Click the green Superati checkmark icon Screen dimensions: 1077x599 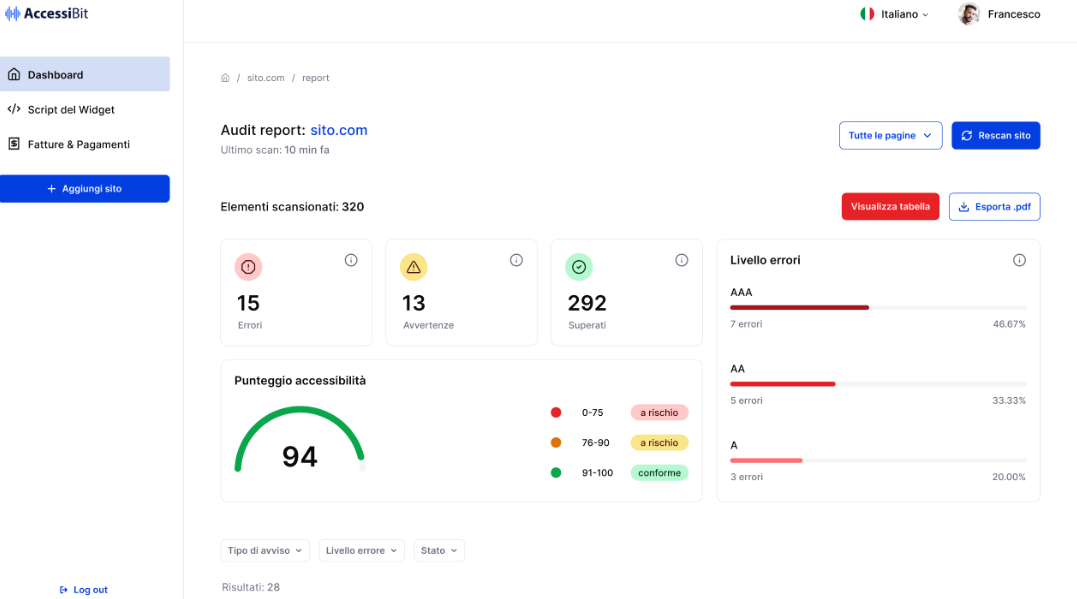pyautogui.click(x=578, y=267)
